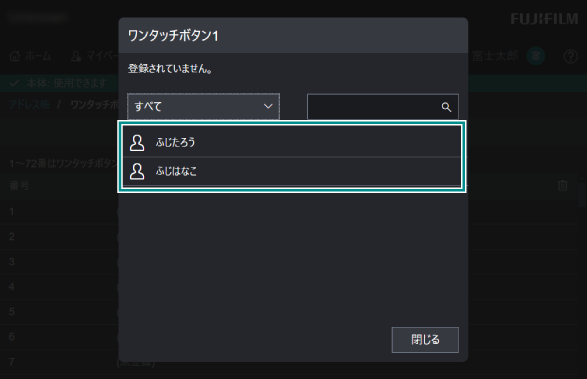The width and height of the screenshot is (587, 379).
Task: Select row number 5 in the list
Action: 12,312
